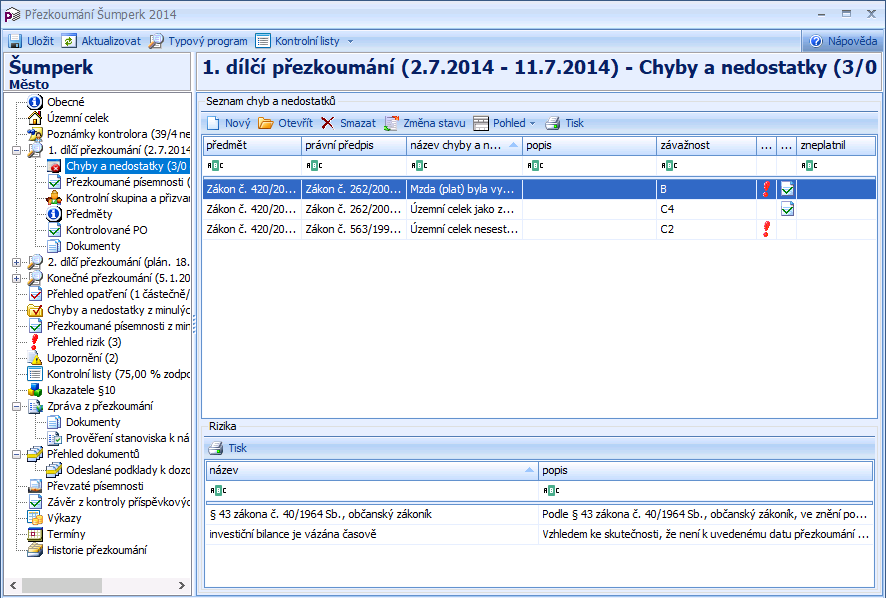Open Prověření stanoviska tree item
The image size is (886, 598).
[127, 438]
